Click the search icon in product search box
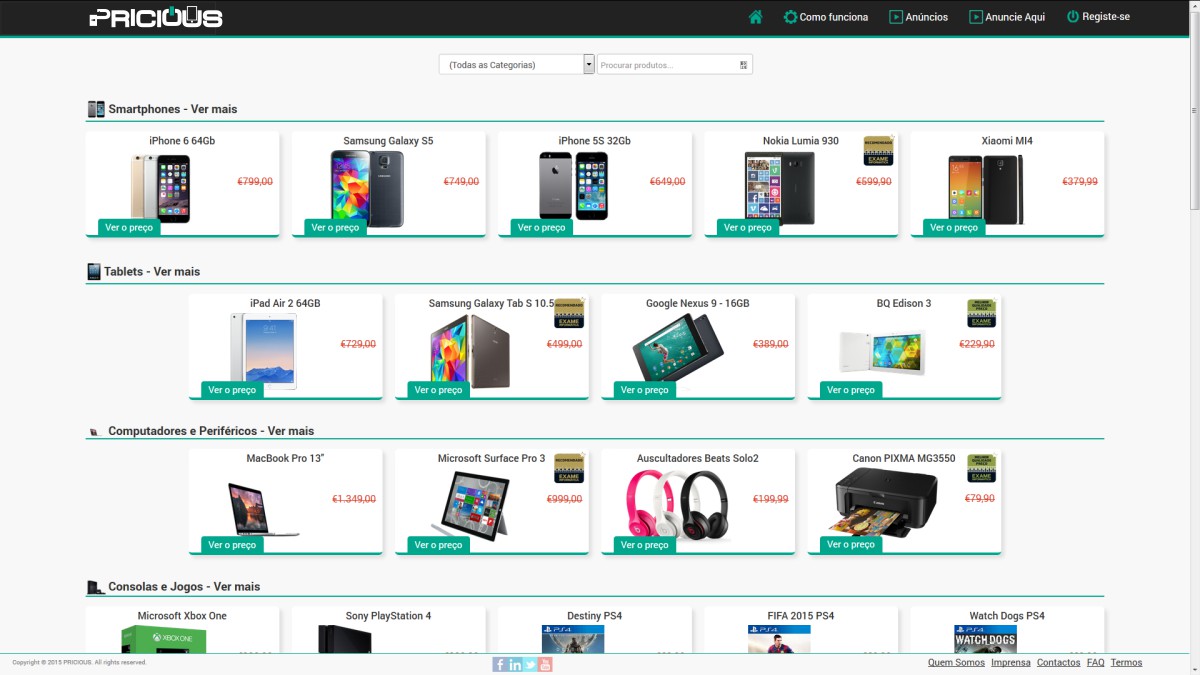The height and width of the screenshot is (675, 1200). click(x=743, y=65)
